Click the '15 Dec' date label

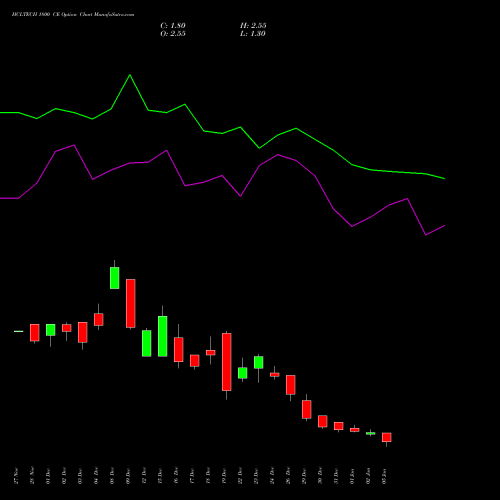click(x=160, y=476)
